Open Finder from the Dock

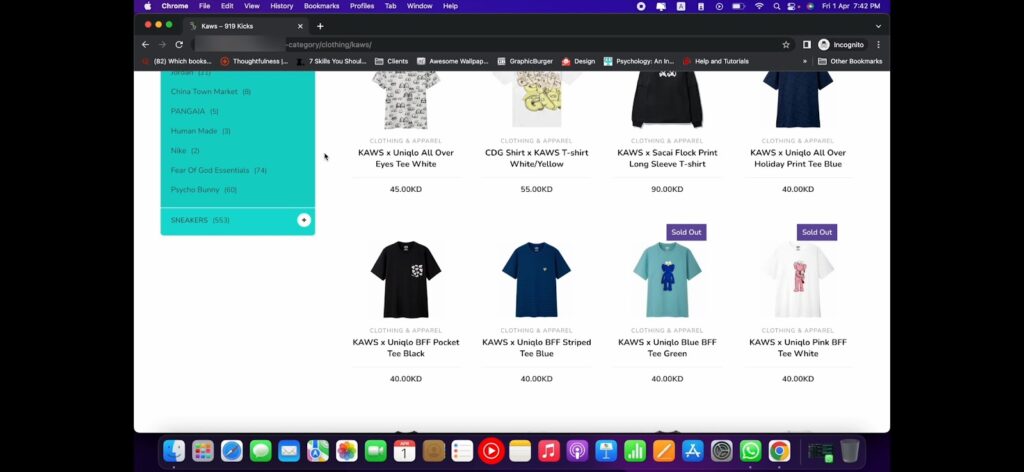174,450
